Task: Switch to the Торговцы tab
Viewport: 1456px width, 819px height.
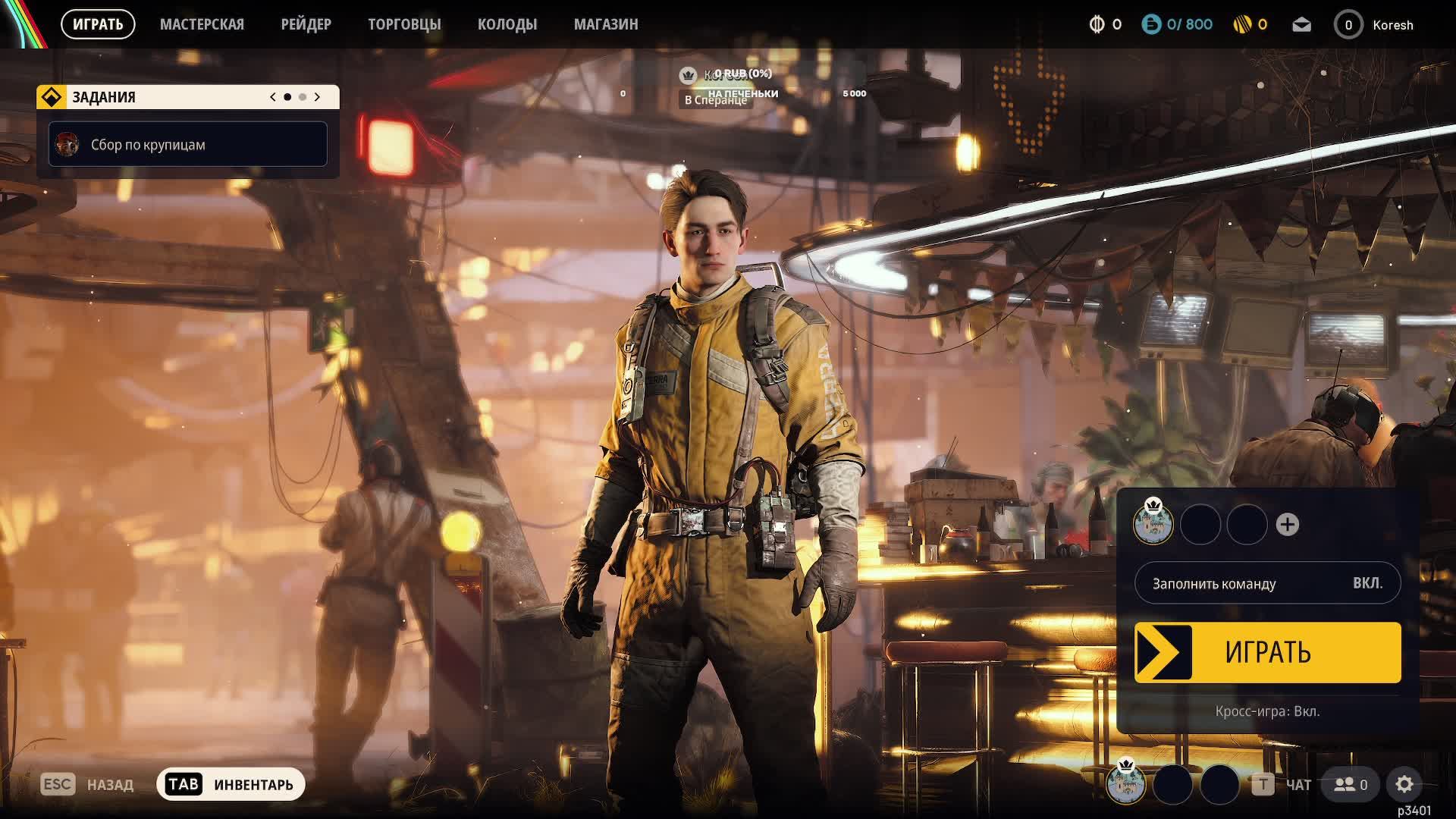Action: click(x=404, y=24)
